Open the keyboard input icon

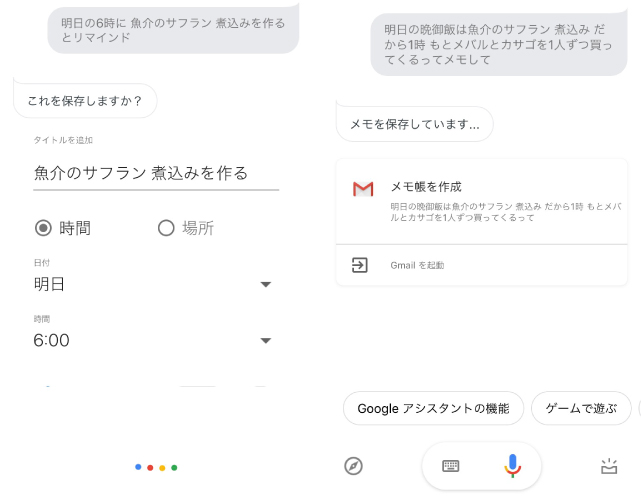[x=451, y=466]
